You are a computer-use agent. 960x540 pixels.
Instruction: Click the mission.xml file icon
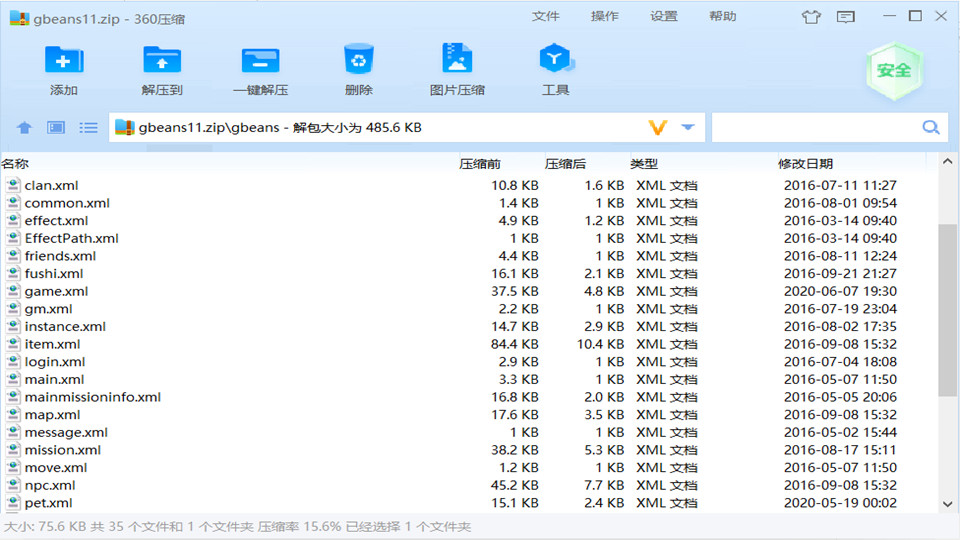click(13, 449)
